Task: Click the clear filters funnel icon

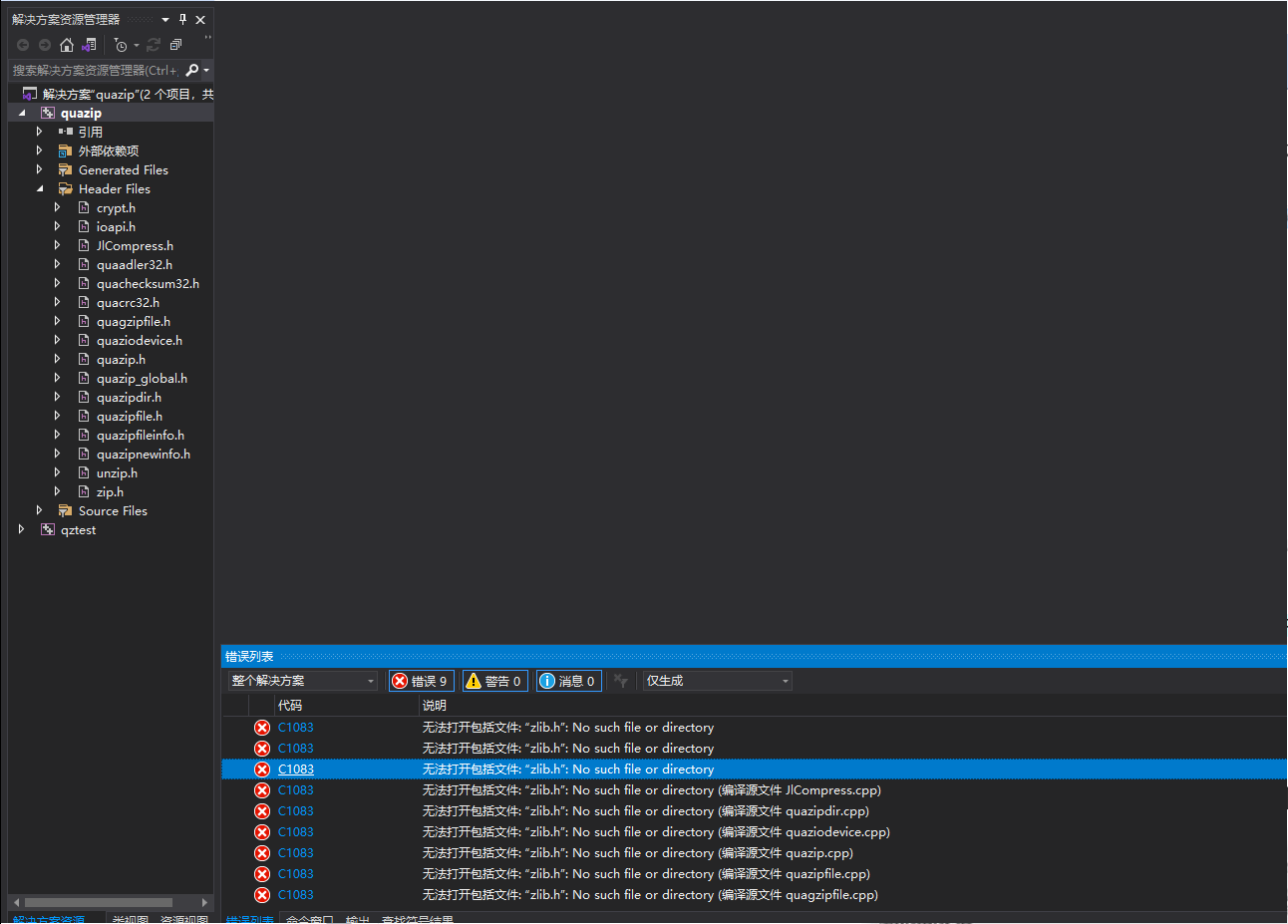Action: [620, 681]
